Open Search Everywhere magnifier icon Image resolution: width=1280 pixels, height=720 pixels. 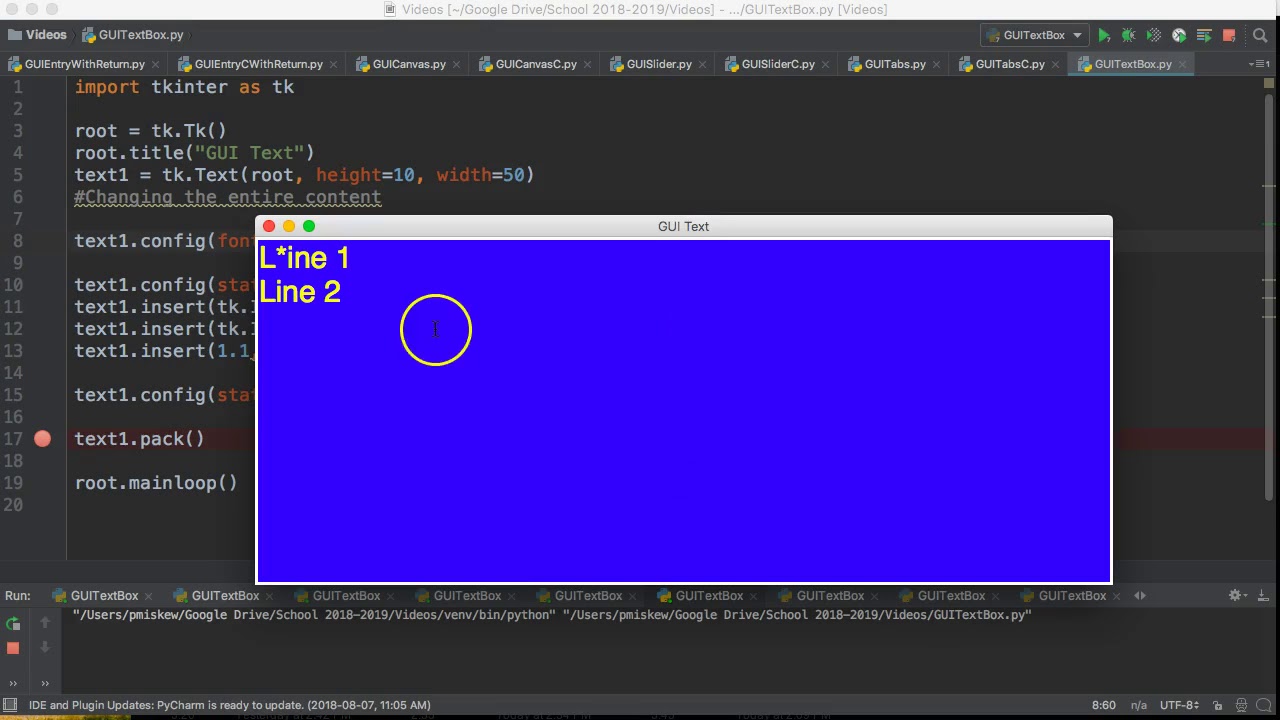(1259, 35)
